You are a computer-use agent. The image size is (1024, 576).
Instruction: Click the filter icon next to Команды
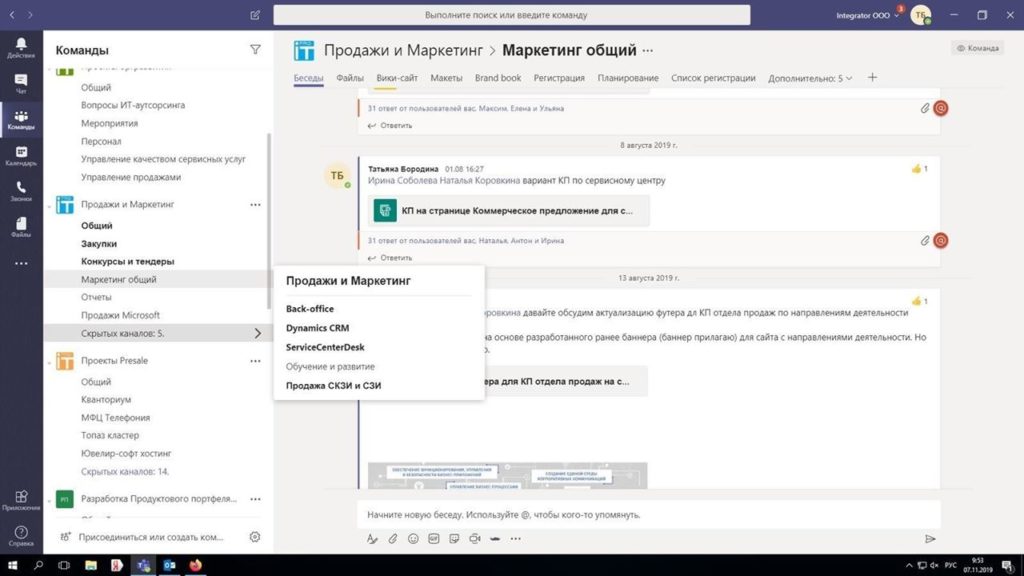(x=255, y=50)
